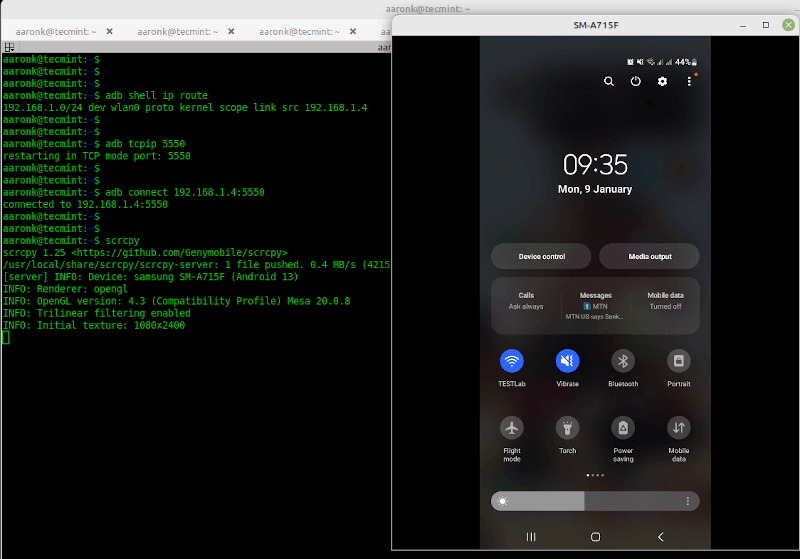The image size is (800, 559).
Task: Tap the Android back navigation button
Action: tap(661, 537)
